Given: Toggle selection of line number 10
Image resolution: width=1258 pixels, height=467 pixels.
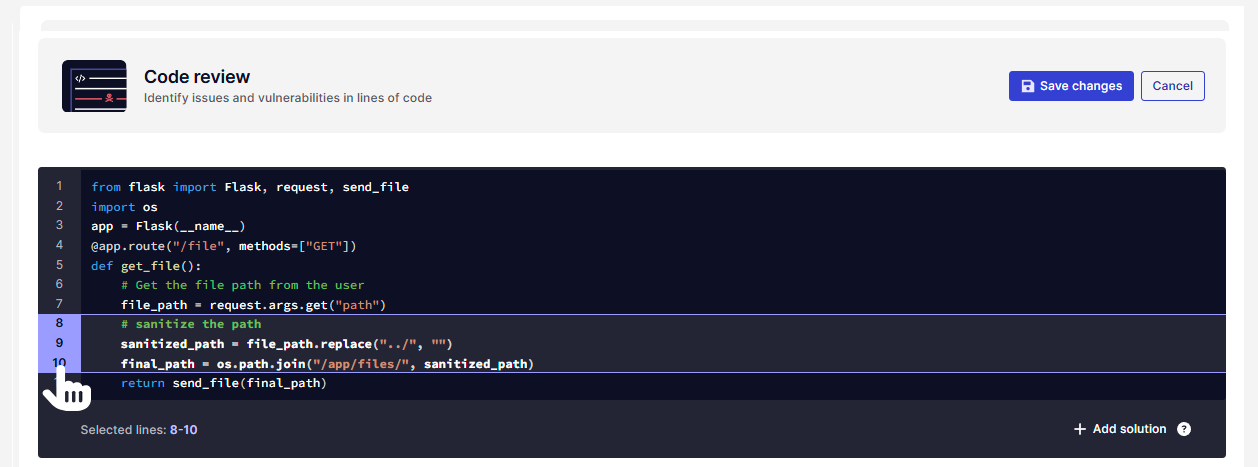Looking at the screenshot, I should pyautogui.click(x=59, y=363).
